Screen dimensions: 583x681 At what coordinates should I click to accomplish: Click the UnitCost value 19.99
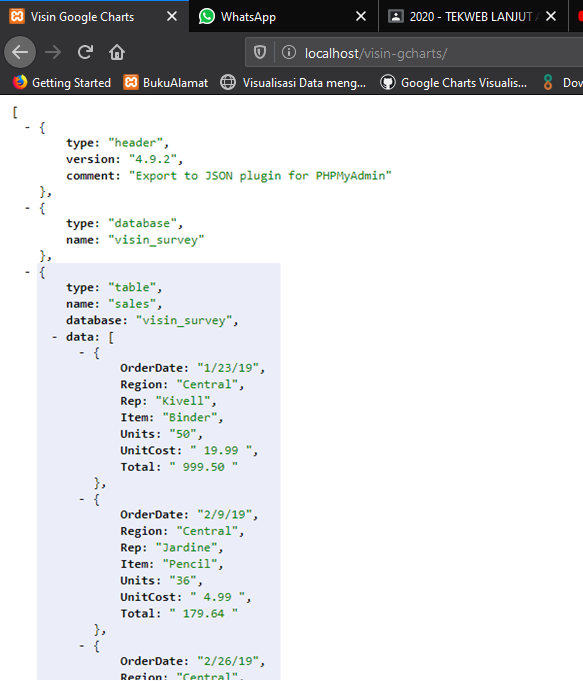pyautogui.click(x=221, y=450)
